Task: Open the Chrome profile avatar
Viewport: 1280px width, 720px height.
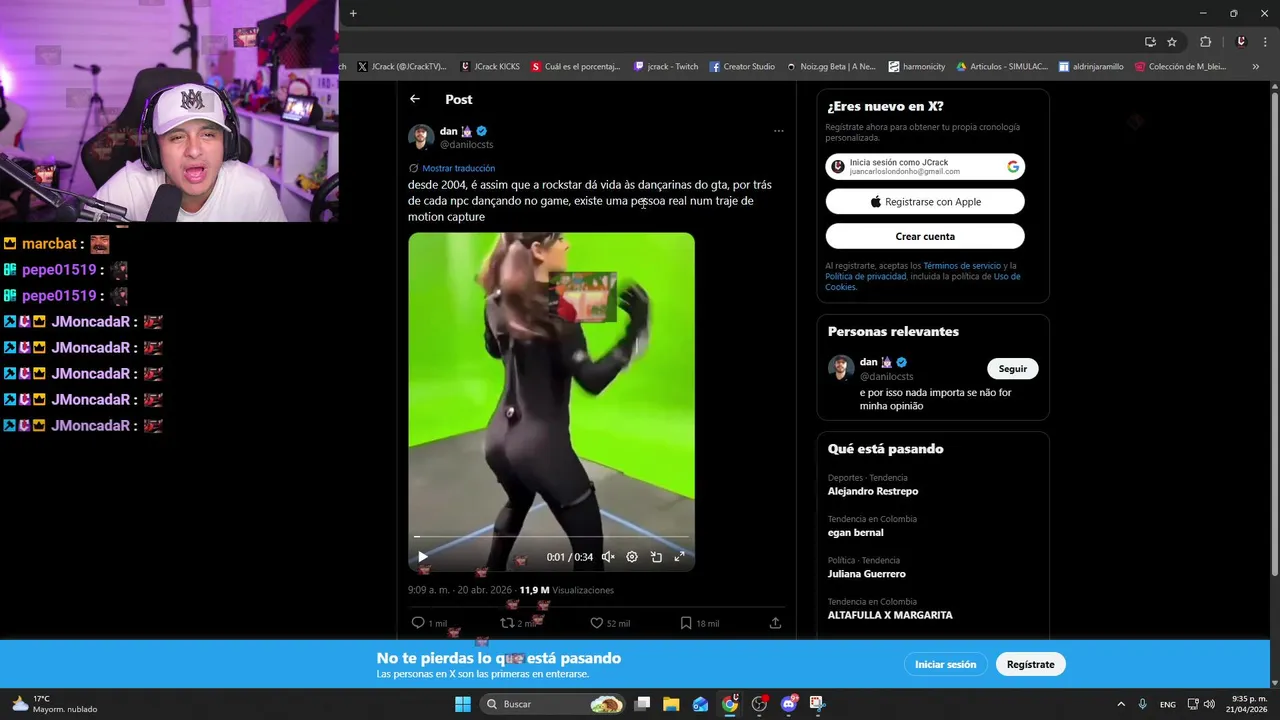Action: coord(1241,42)
